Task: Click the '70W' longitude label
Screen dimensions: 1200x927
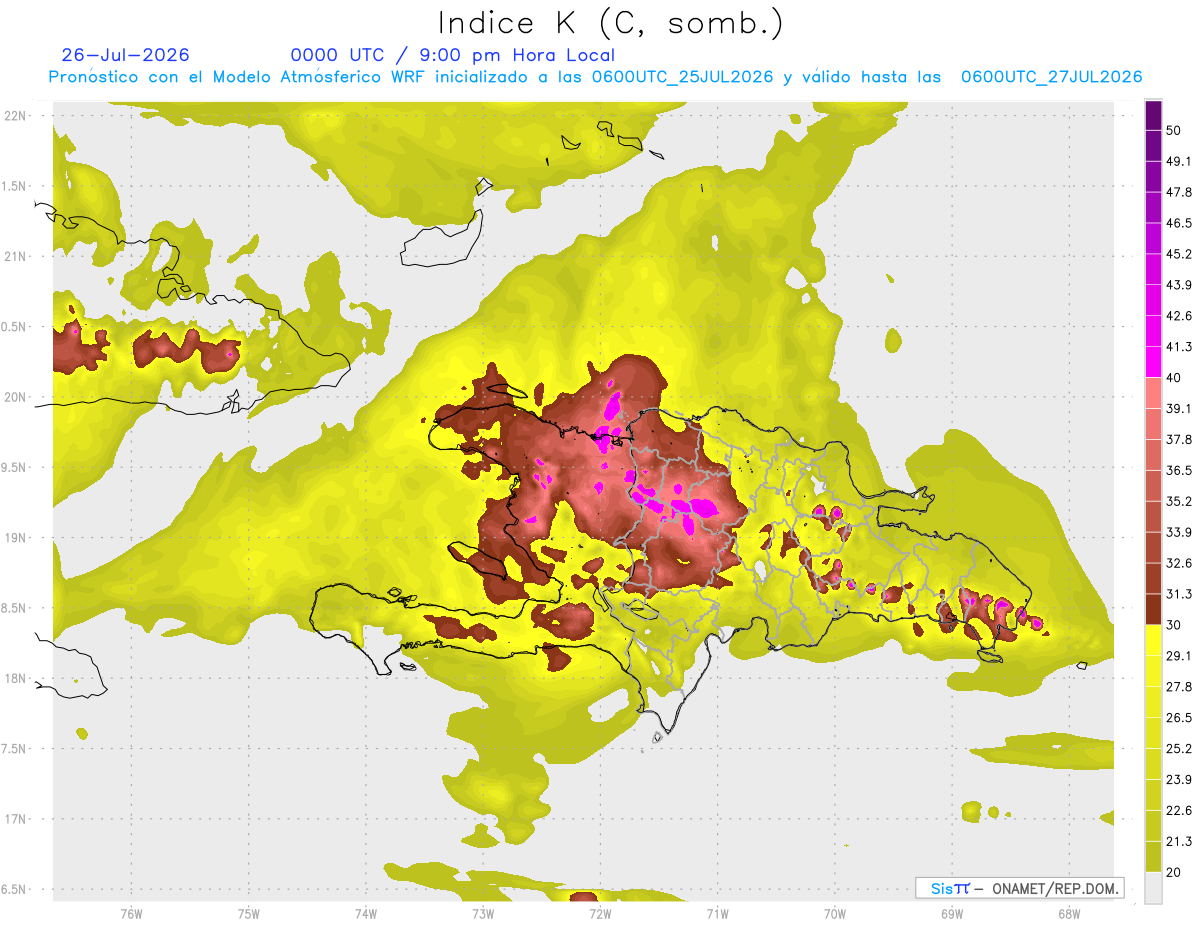Action: pos(835,914)
